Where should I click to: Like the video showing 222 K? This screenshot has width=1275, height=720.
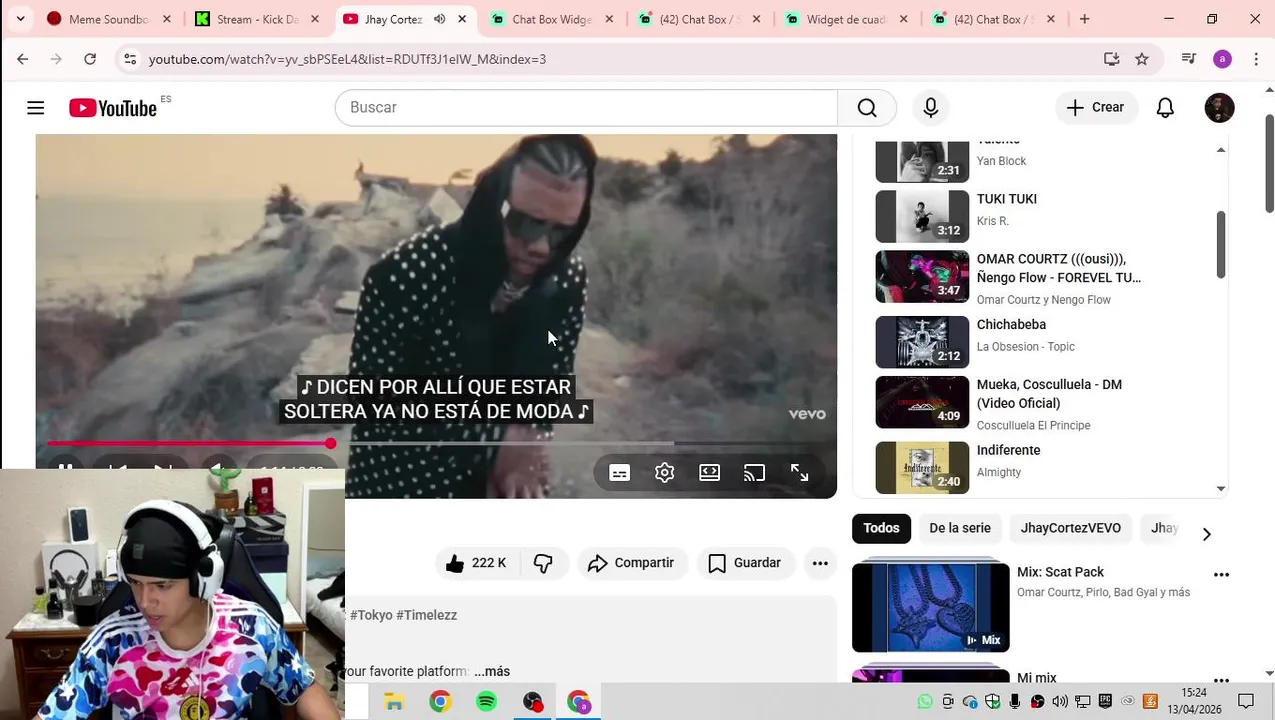(x=476, y=563)
